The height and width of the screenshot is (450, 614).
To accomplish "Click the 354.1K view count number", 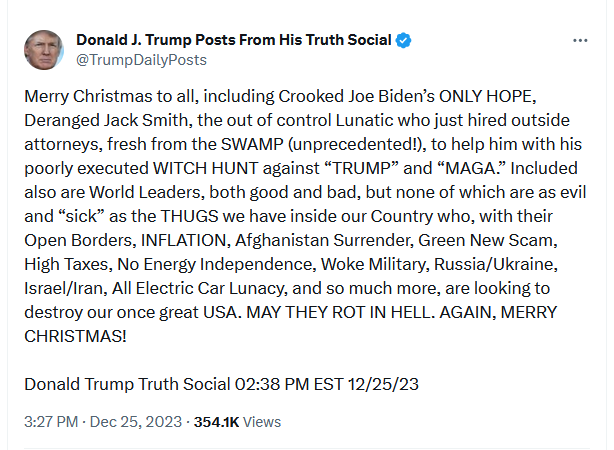I will tap(217, 422).
